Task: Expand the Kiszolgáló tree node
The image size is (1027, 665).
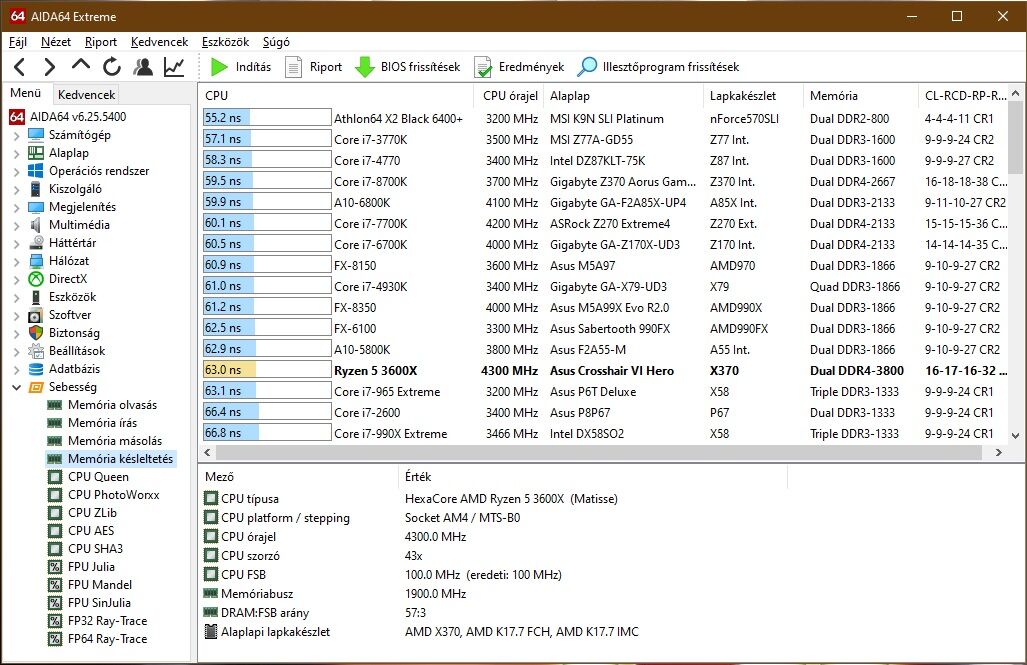Action: tap(16, 189)
